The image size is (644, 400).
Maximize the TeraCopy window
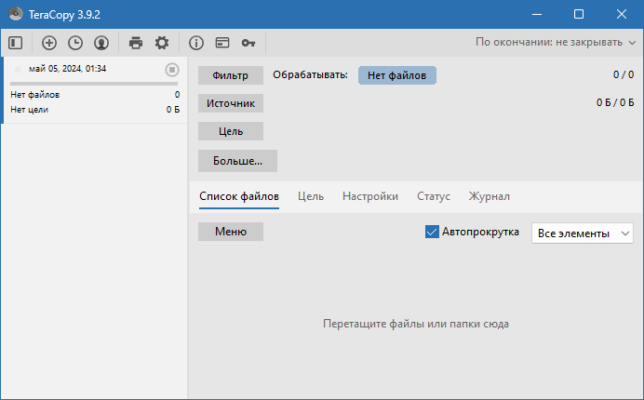(x=579, y=14)
